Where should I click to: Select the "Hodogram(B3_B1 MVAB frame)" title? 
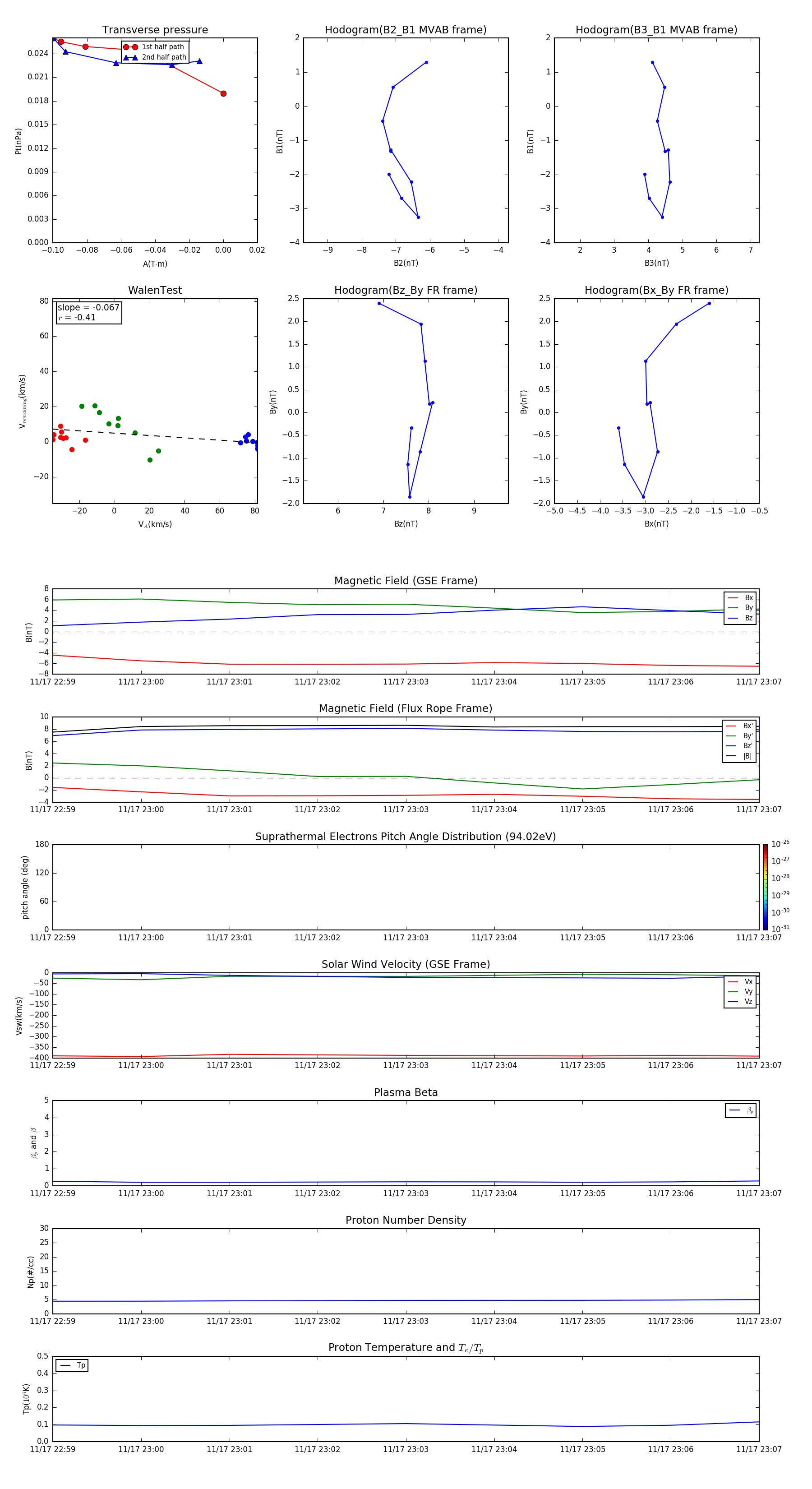click(656, 30)
